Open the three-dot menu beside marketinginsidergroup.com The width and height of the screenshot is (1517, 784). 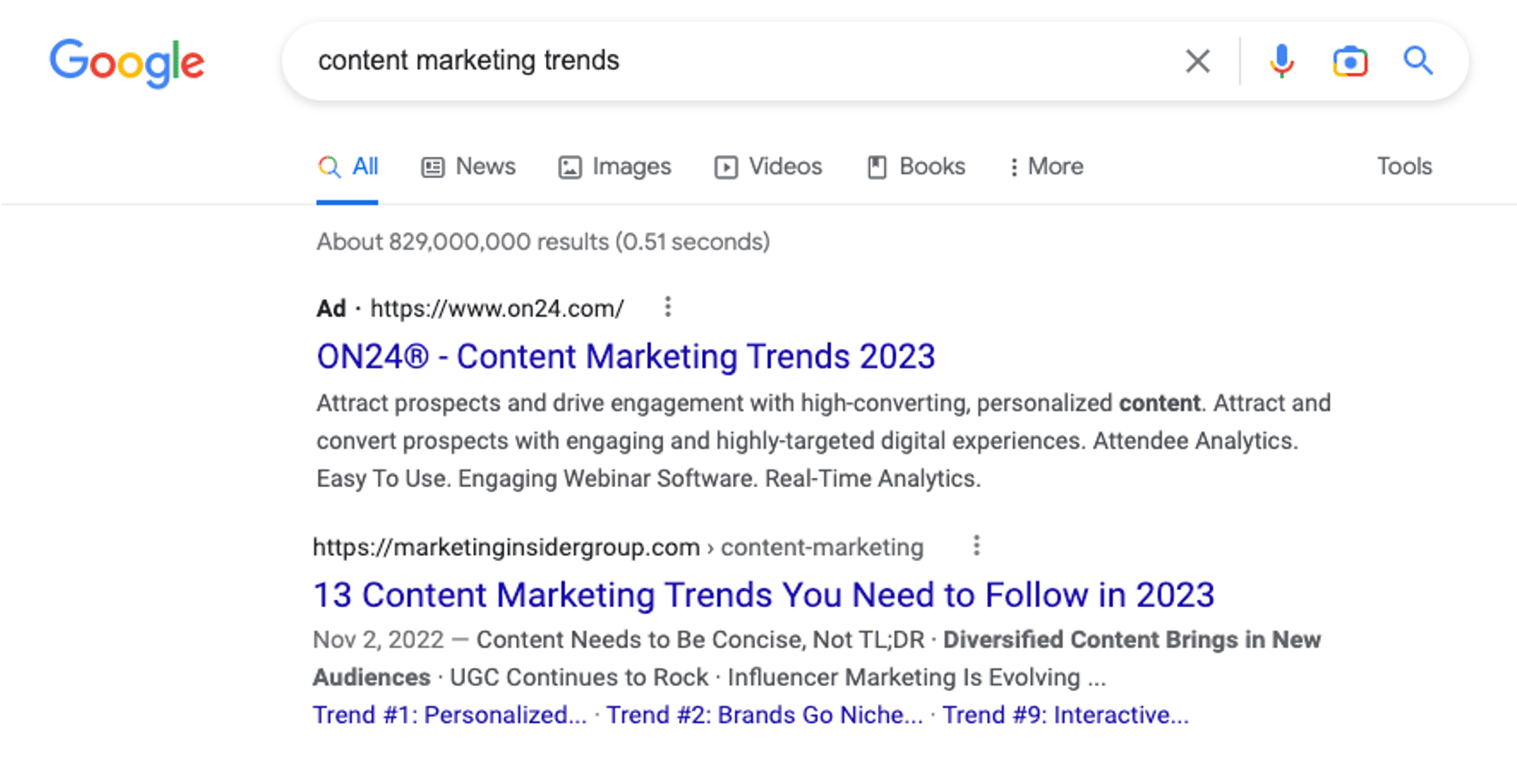pos(976,546)
